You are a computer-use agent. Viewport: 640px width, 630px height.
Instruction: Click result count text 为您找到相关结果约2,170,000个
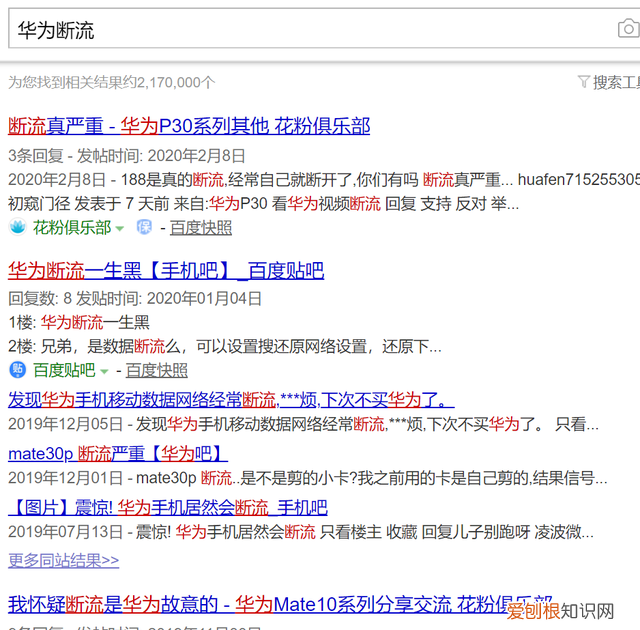(x=112, y=82)
